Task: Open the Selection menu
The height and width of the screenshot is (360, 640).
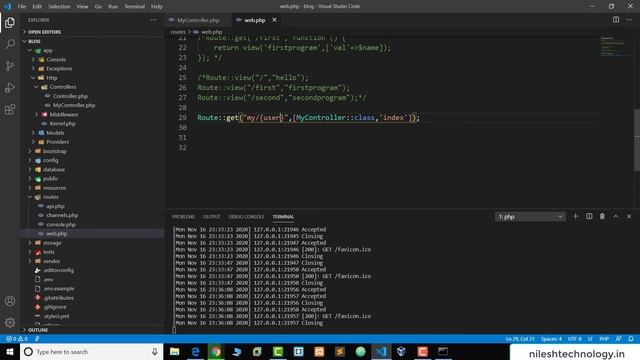Action: 59,7
